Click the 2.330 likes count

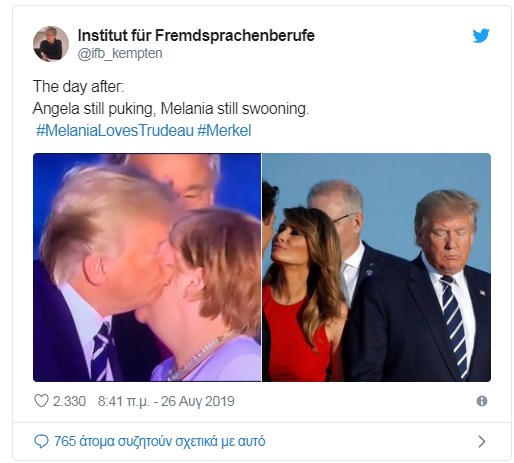coord(69,401)
